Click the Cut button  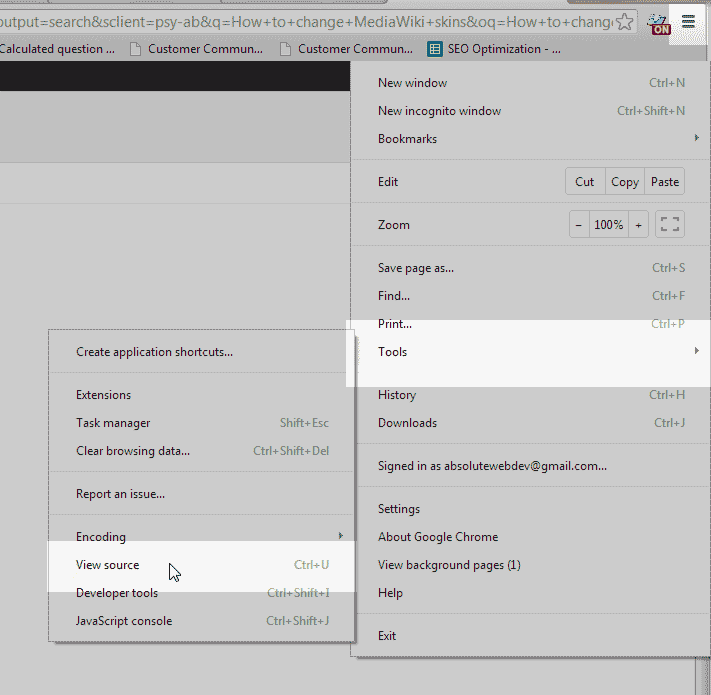(x=585, y=181)
